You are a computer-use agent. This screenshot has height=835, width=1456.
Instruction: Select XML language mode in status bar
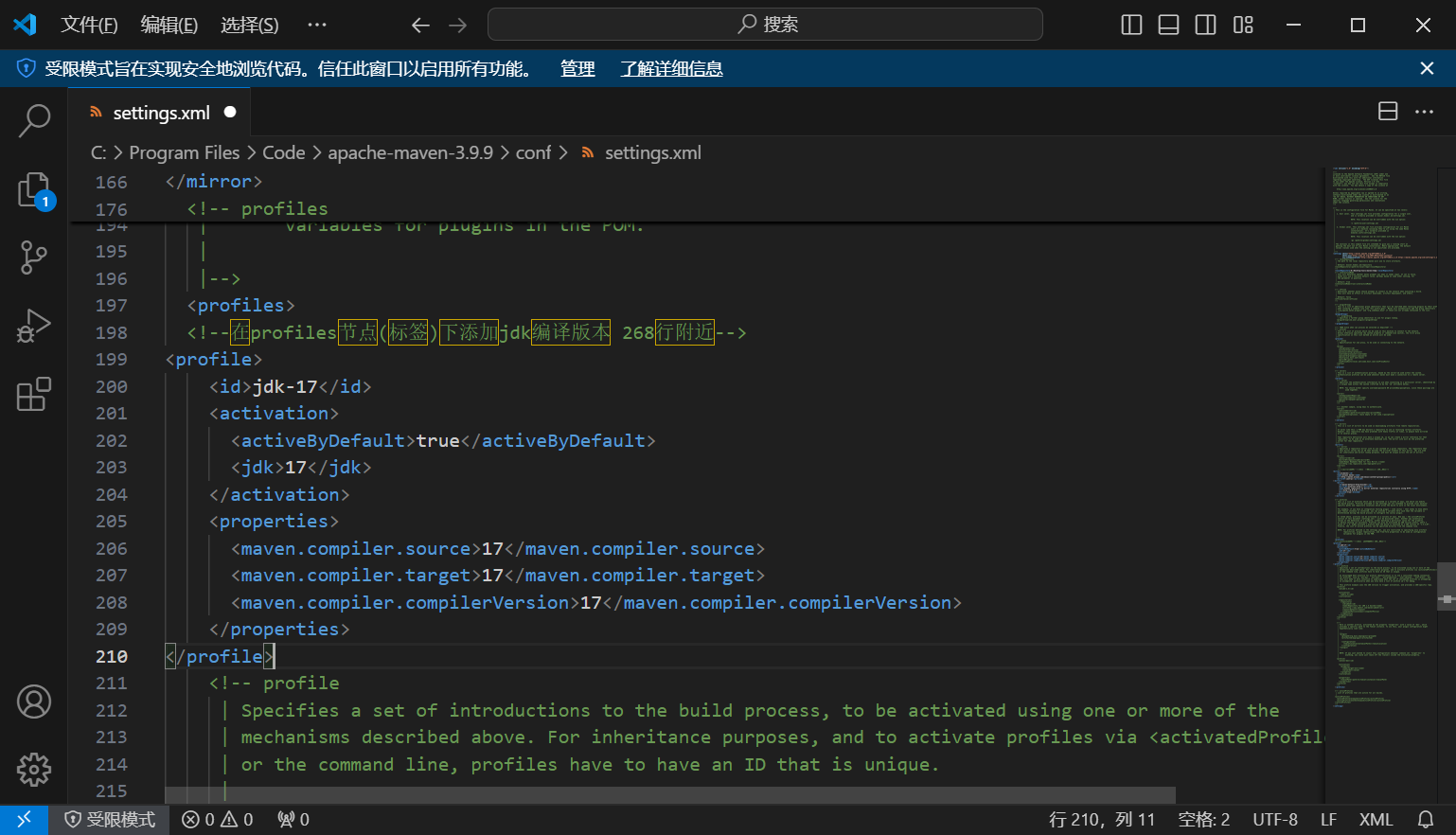[1376, 820]
